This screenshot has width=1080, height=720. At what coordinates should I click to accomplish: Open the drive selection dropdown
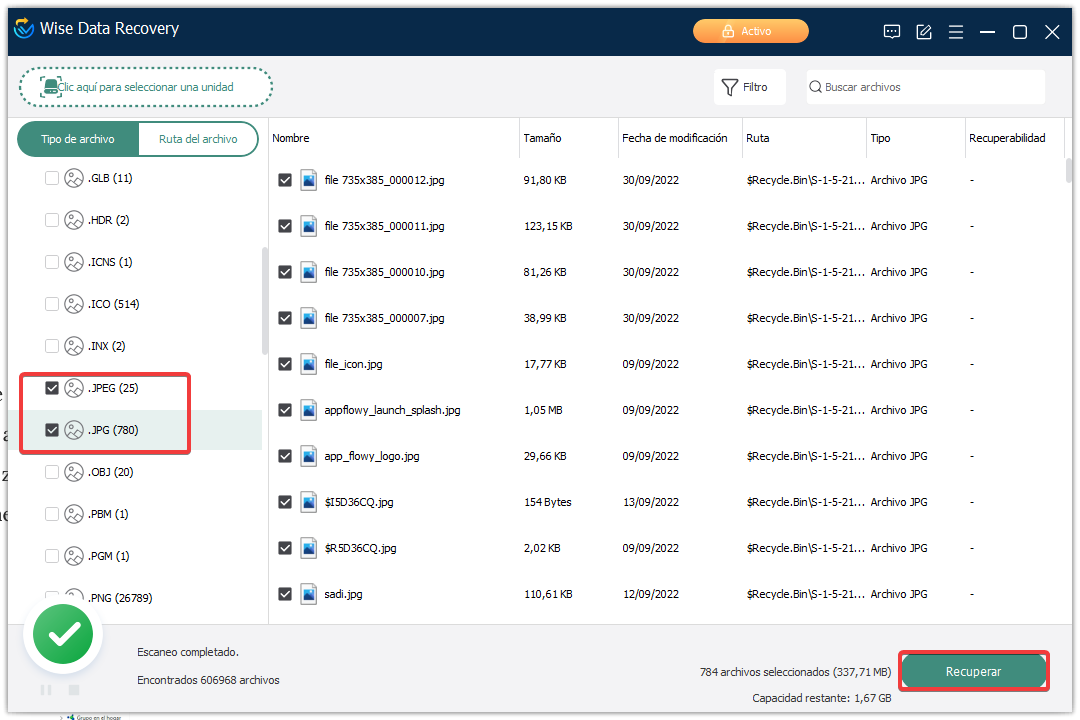[146, 87]
